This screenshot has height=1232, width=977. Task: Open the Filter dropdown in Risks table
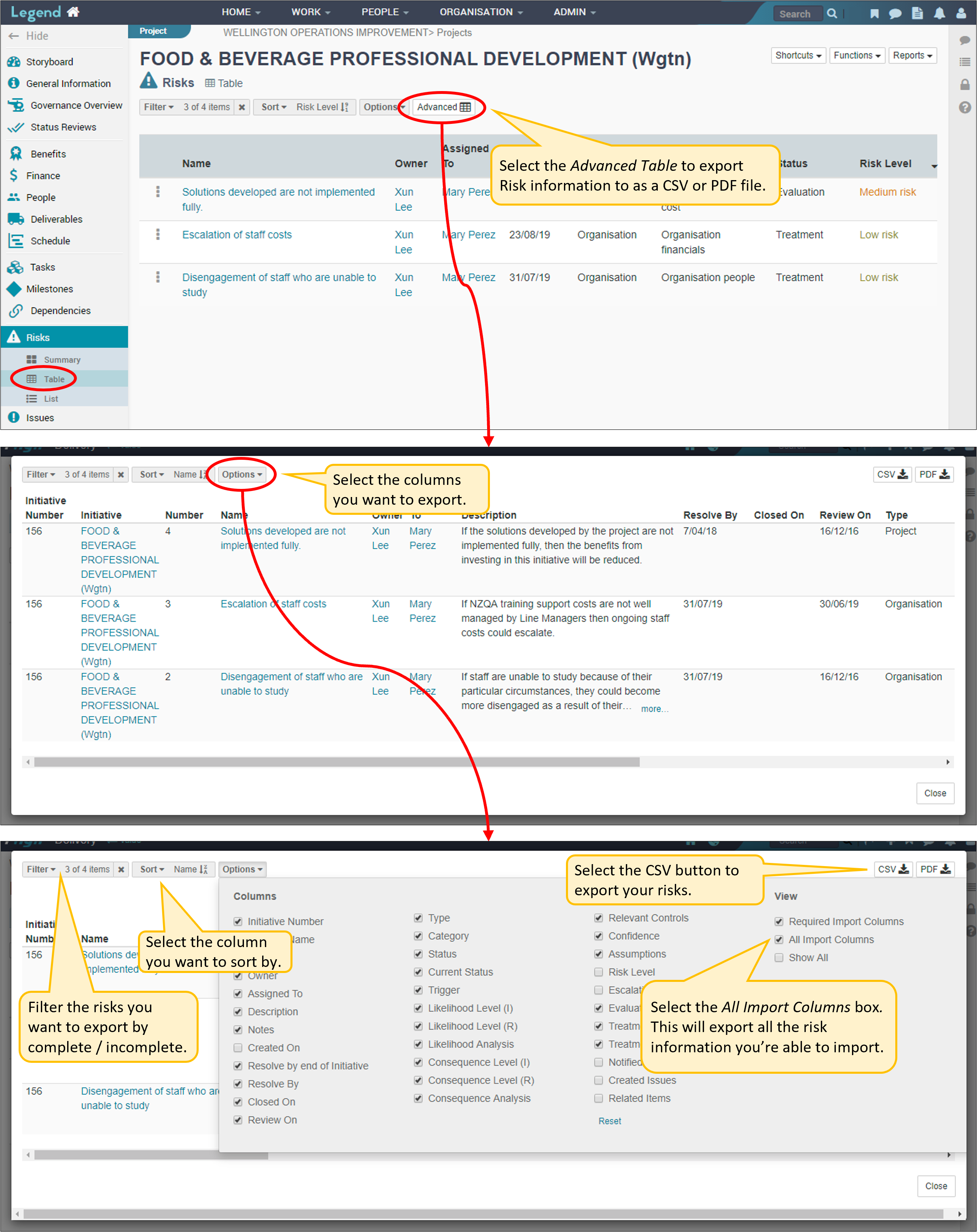tap(158, 107)
